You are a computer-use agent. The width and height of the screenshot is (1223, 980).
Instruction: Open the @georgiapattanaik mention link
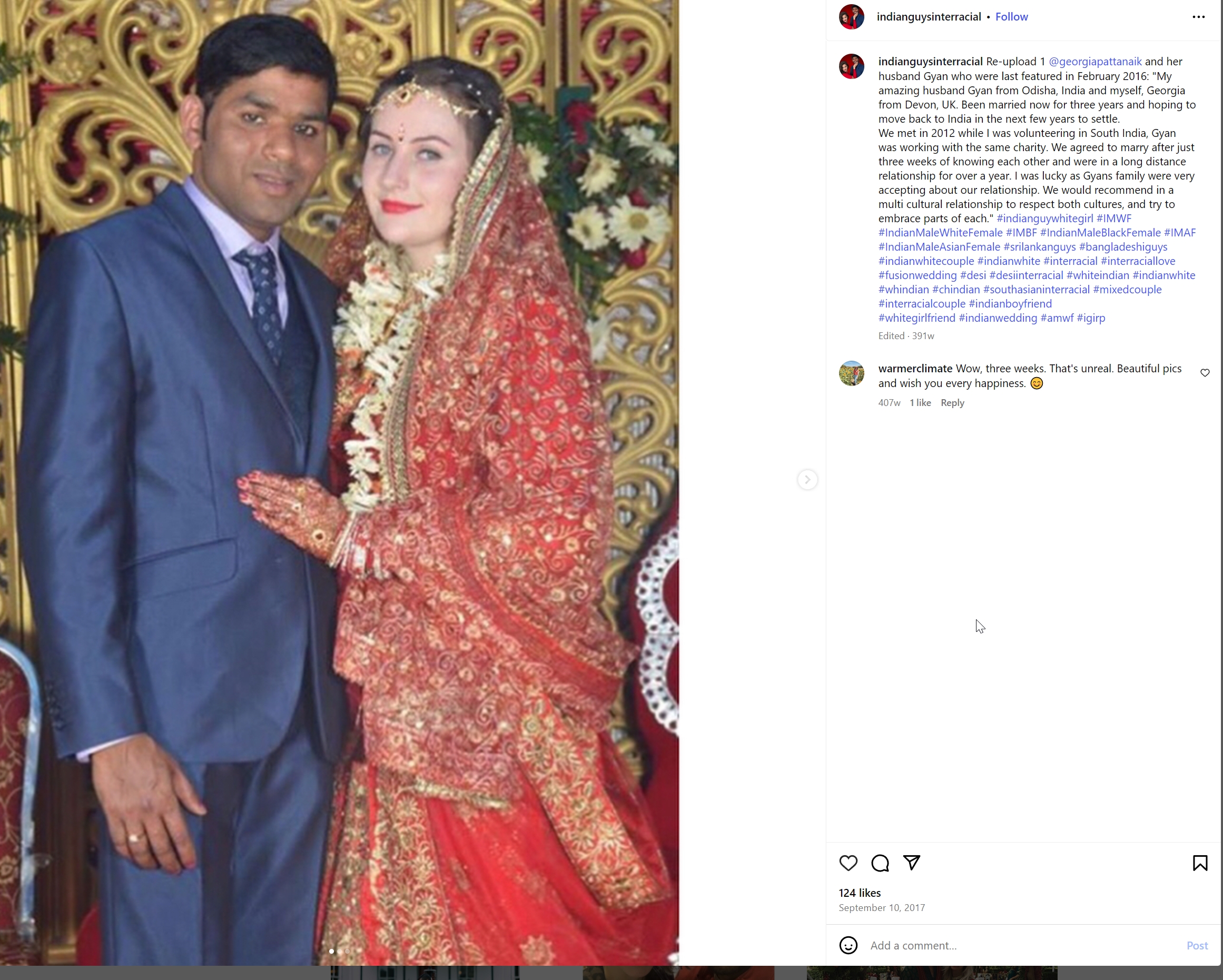[1095, 62]
